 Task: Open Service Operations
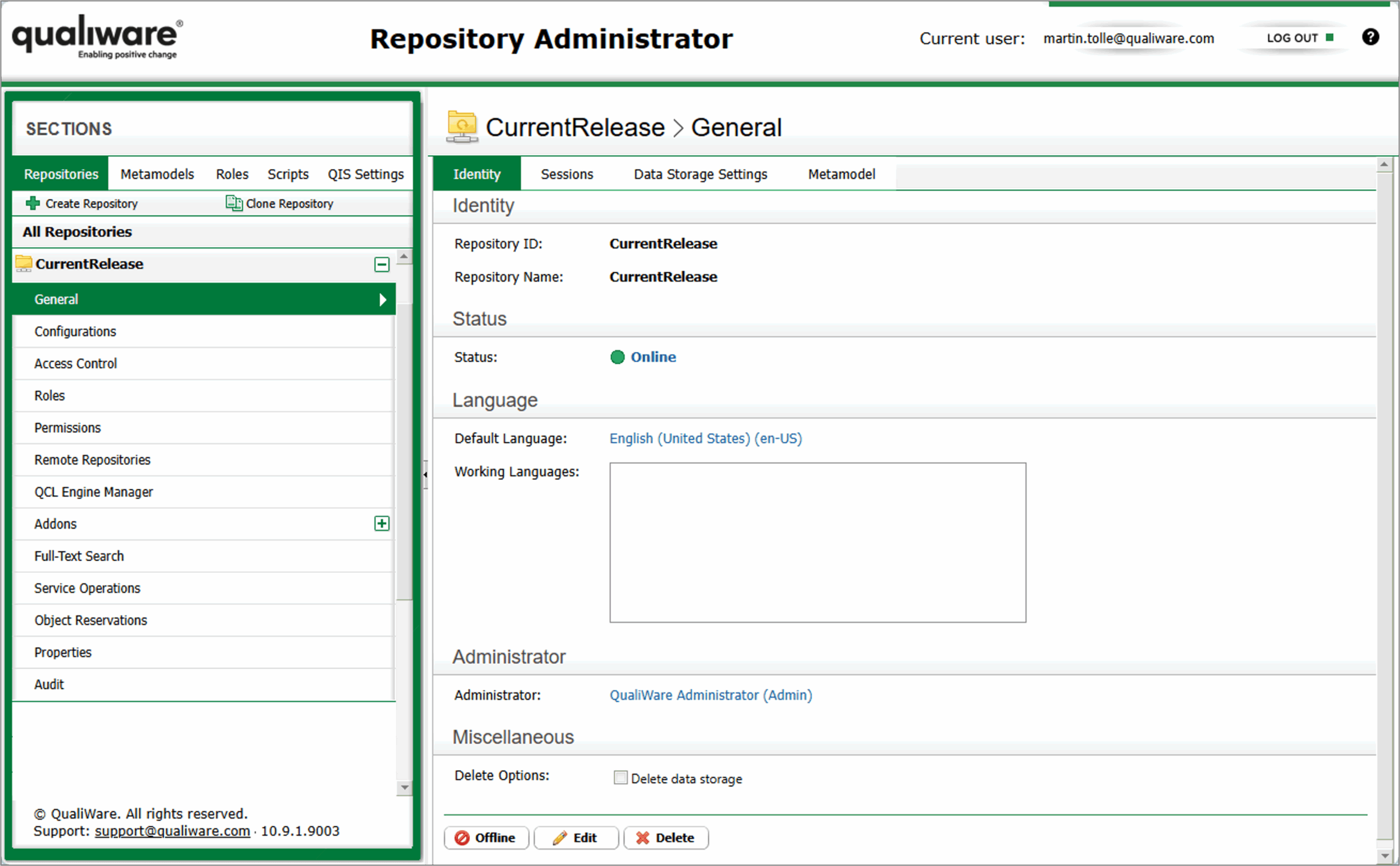pos(204,588)
